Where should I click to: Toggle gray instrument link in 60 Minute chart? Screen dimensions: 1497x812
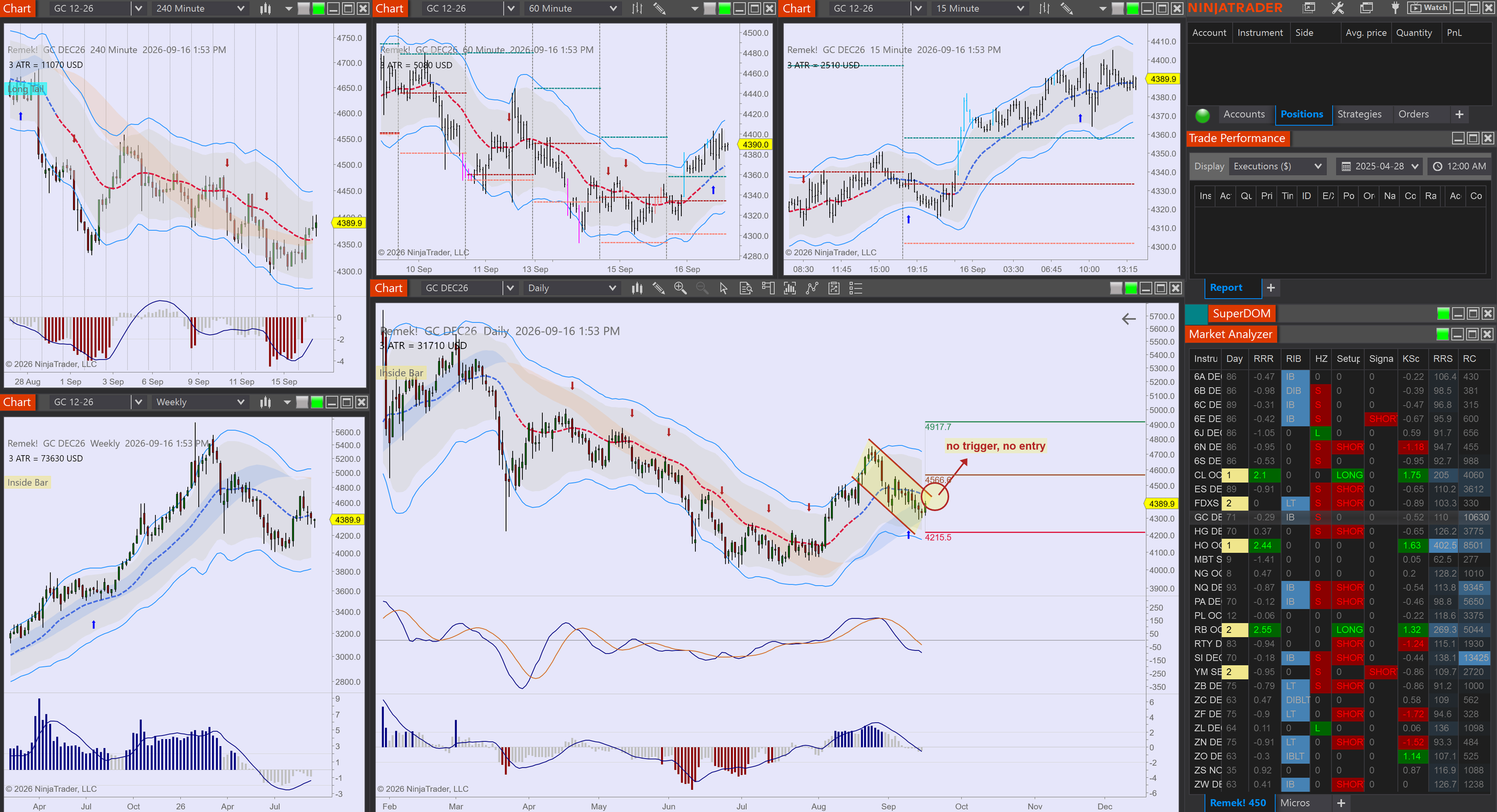point(710,8)
